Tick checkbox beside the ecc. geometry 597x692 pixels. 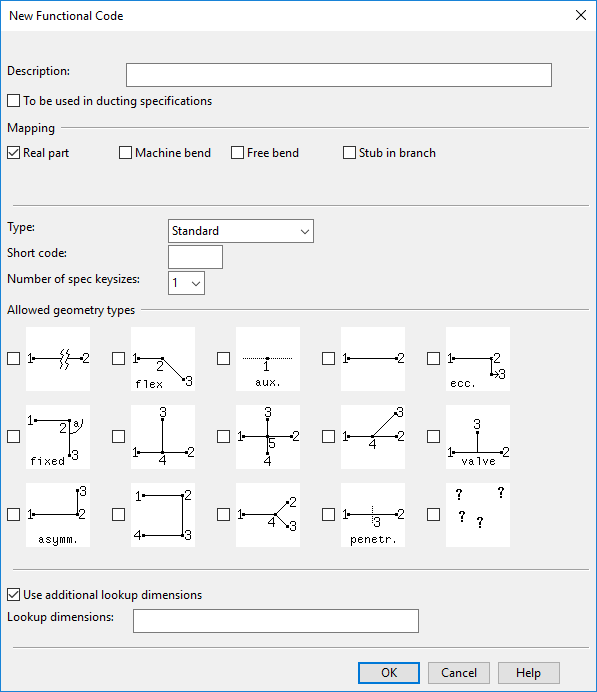(x=434, y=358)
